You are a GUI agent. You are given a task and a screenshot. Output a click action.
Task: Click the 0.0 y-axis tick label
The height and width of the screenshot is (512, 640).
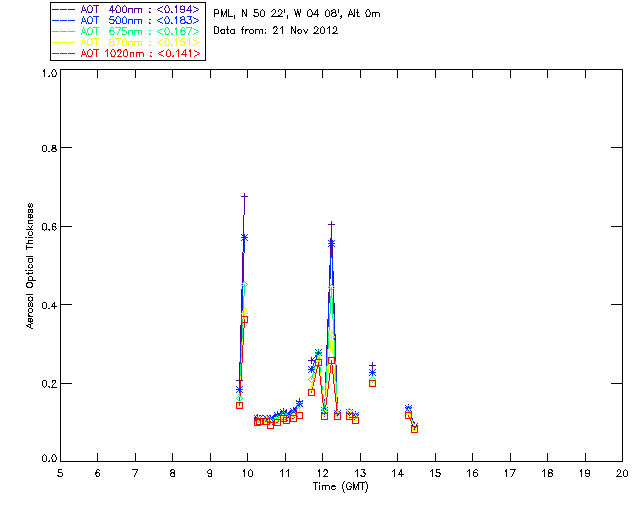point(49,459)
